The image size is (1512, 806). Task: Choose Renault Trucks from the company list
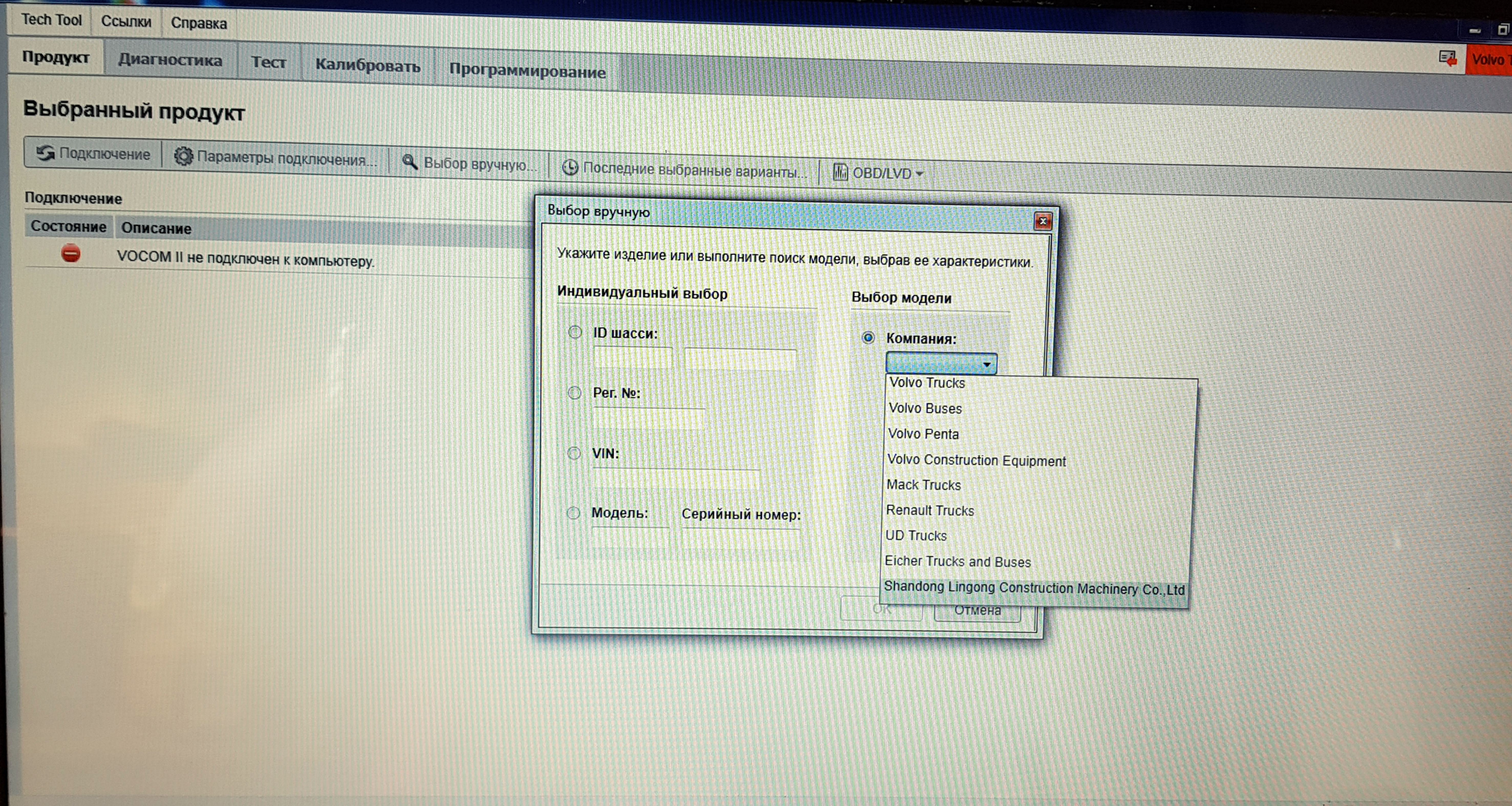[930, 510]
